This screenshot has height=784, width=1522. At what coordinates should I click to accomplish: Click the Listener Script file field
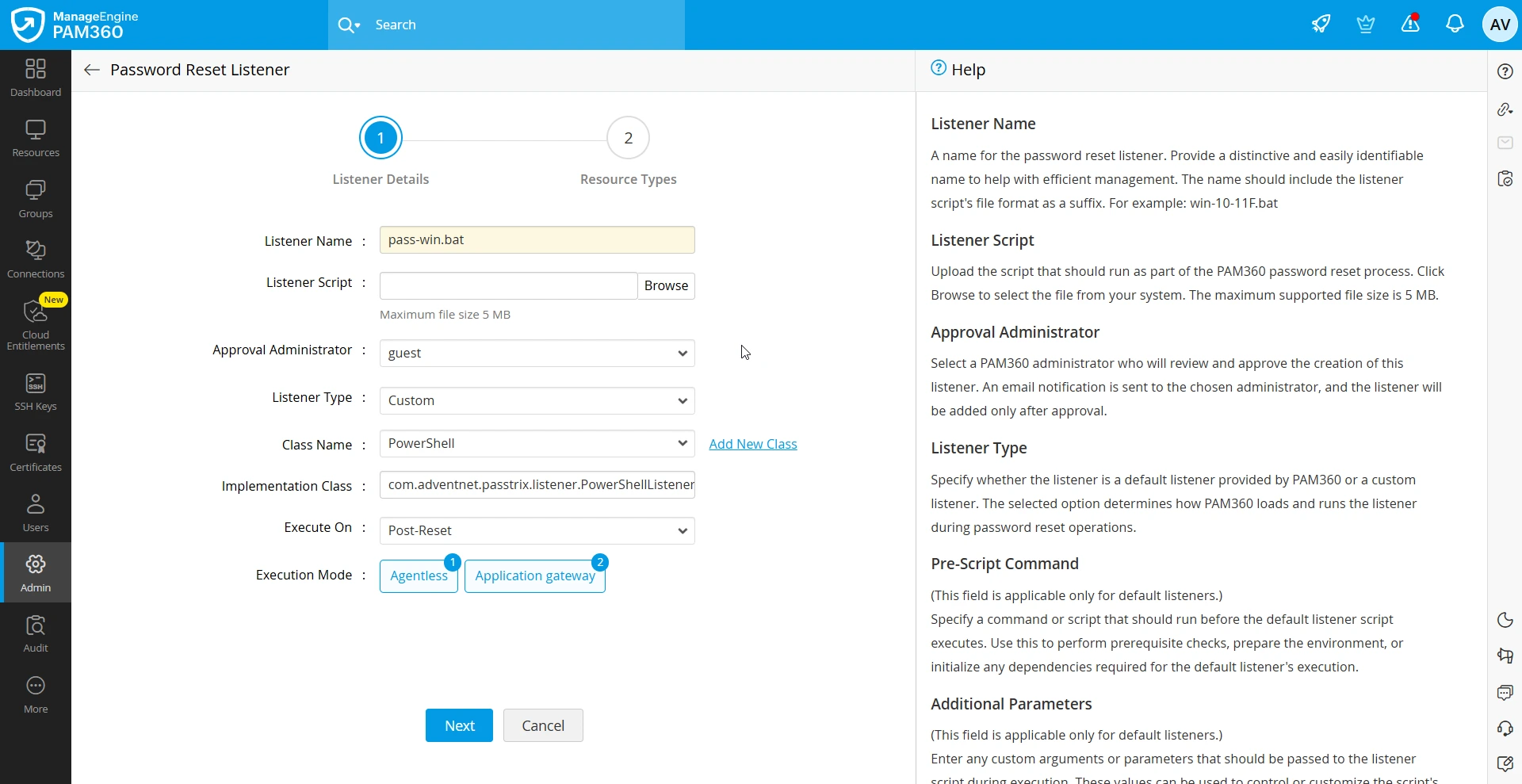[x=509, y=286]
